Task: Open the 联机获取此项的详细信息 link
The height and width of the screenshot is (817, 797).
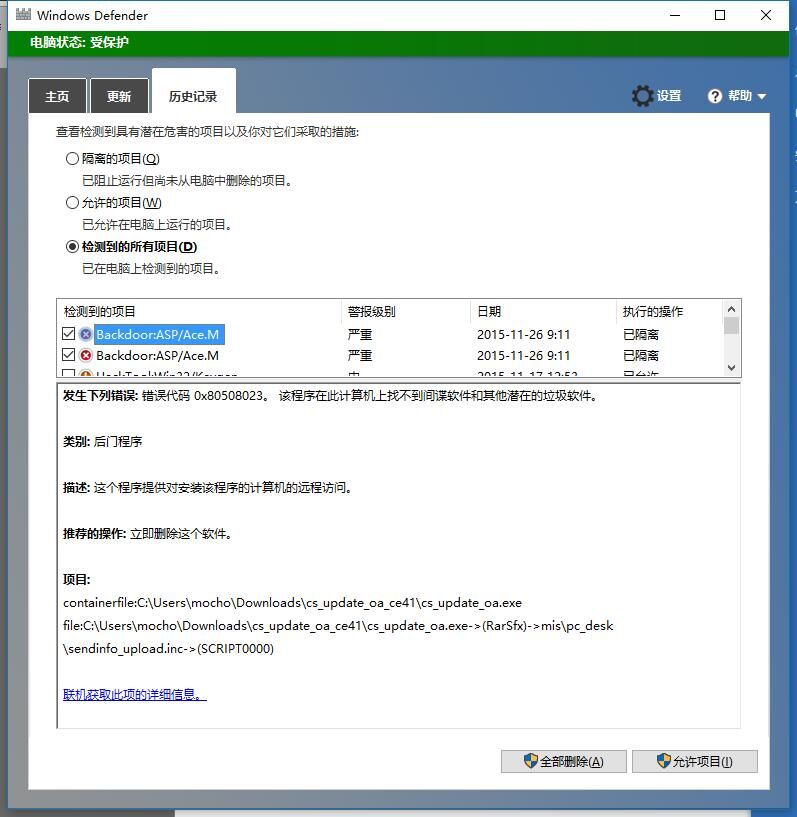Action: point(134,694)
